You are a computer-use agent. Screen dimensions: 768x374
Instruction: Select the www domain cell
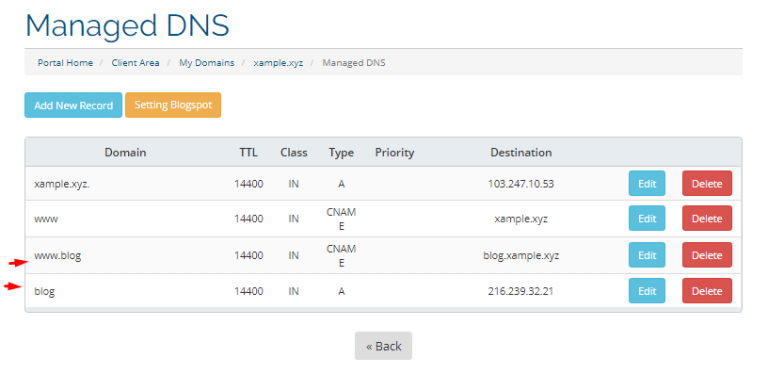[x=46, y=219]
